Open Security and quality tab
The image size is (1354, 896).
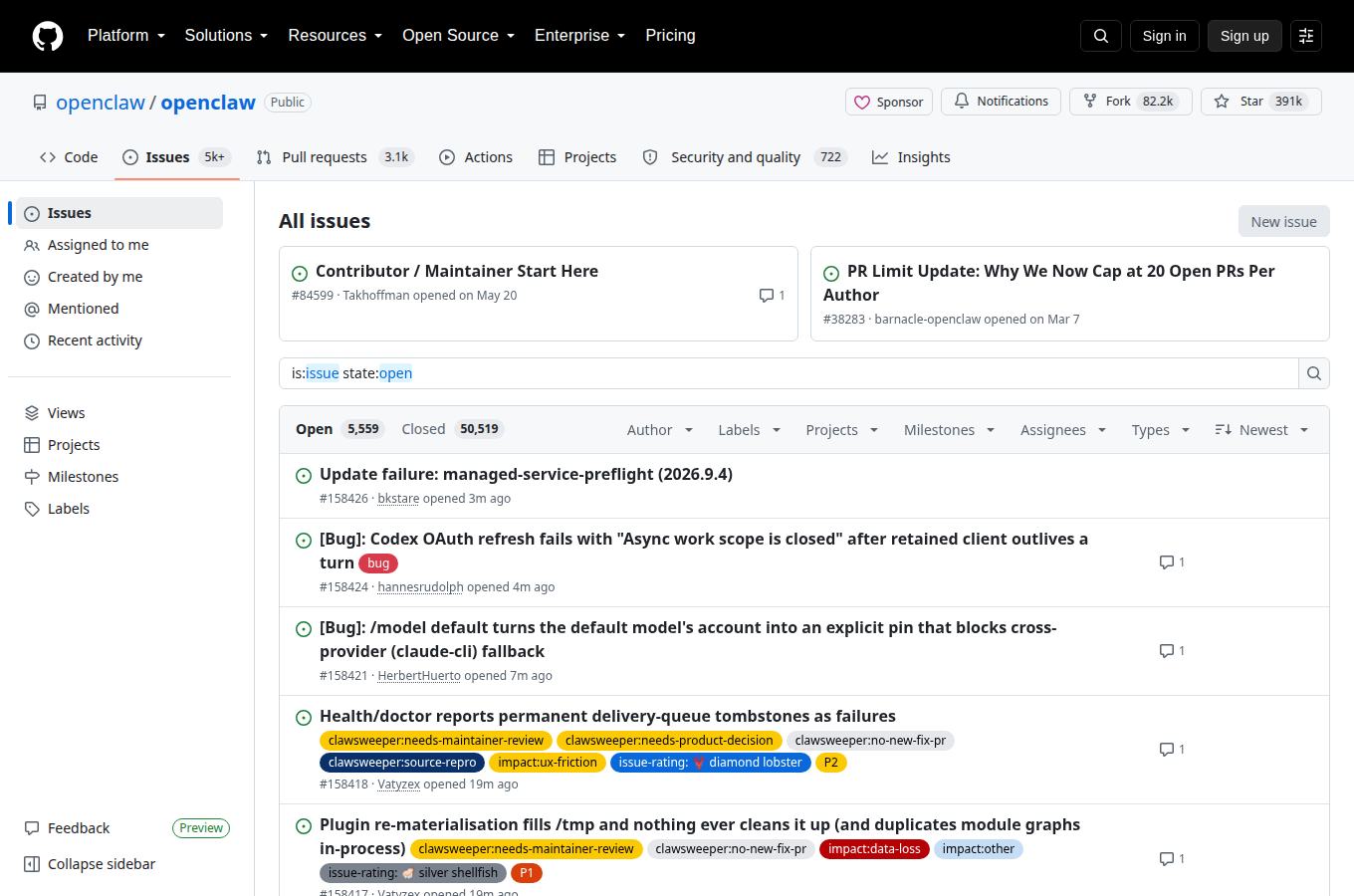pos(744,157)
